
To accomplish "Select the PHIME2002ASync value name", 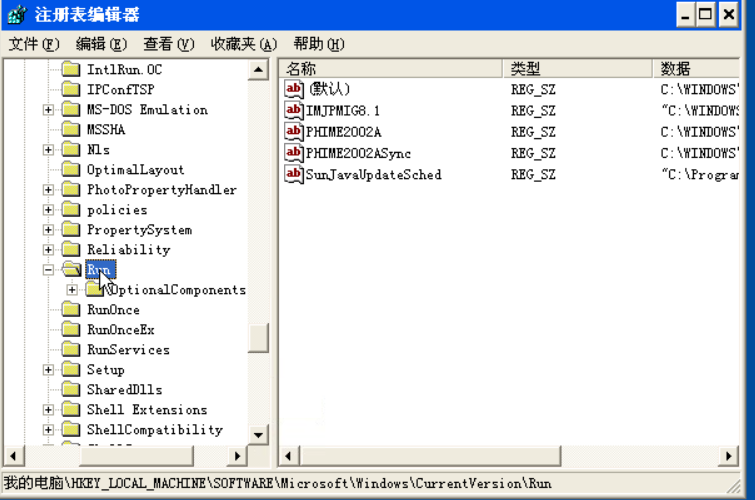I will click(x=359, y=153).
